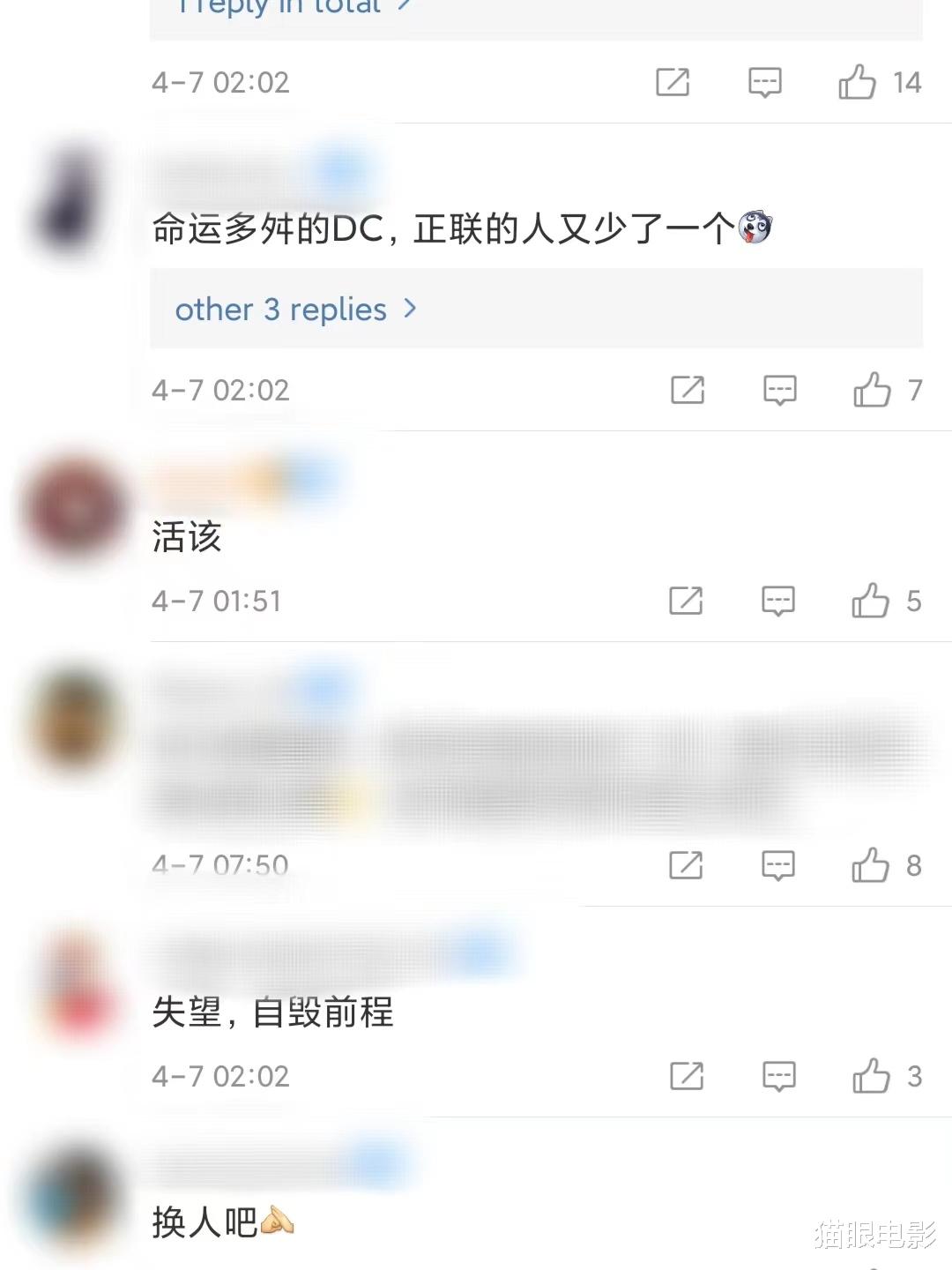Share the DC comment posted 4-7 02:02
952x1270 pixels.
pos(688,389)
